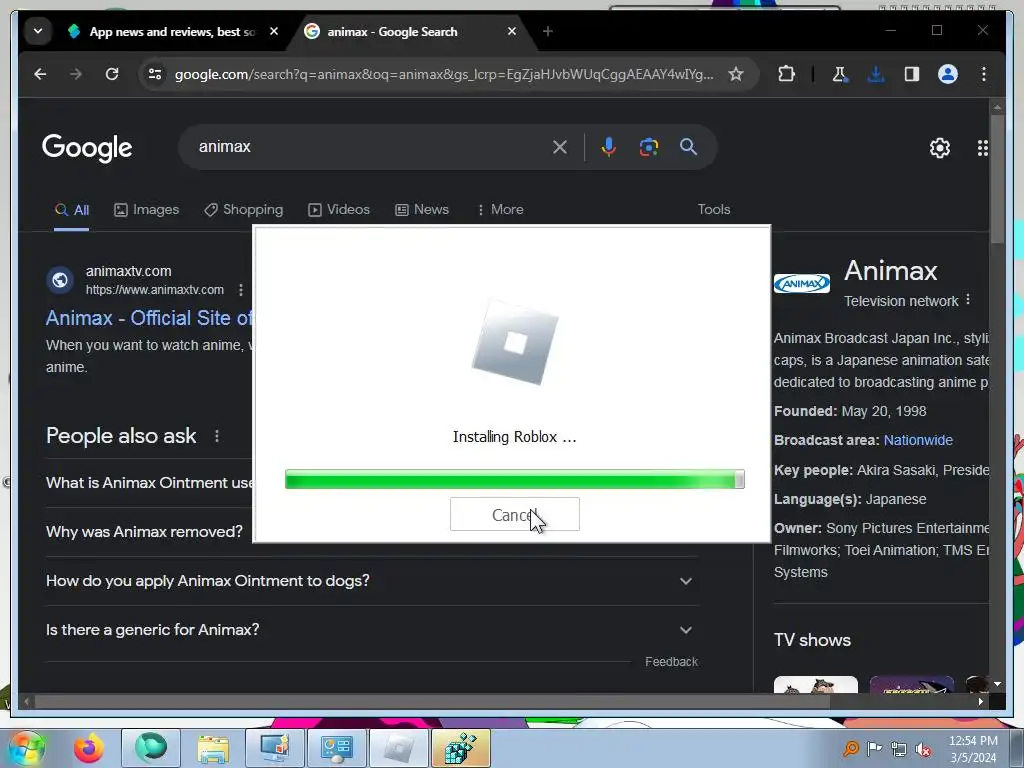
Task: Open the Animax - Official Site link
Action: (x=149, y=318)
